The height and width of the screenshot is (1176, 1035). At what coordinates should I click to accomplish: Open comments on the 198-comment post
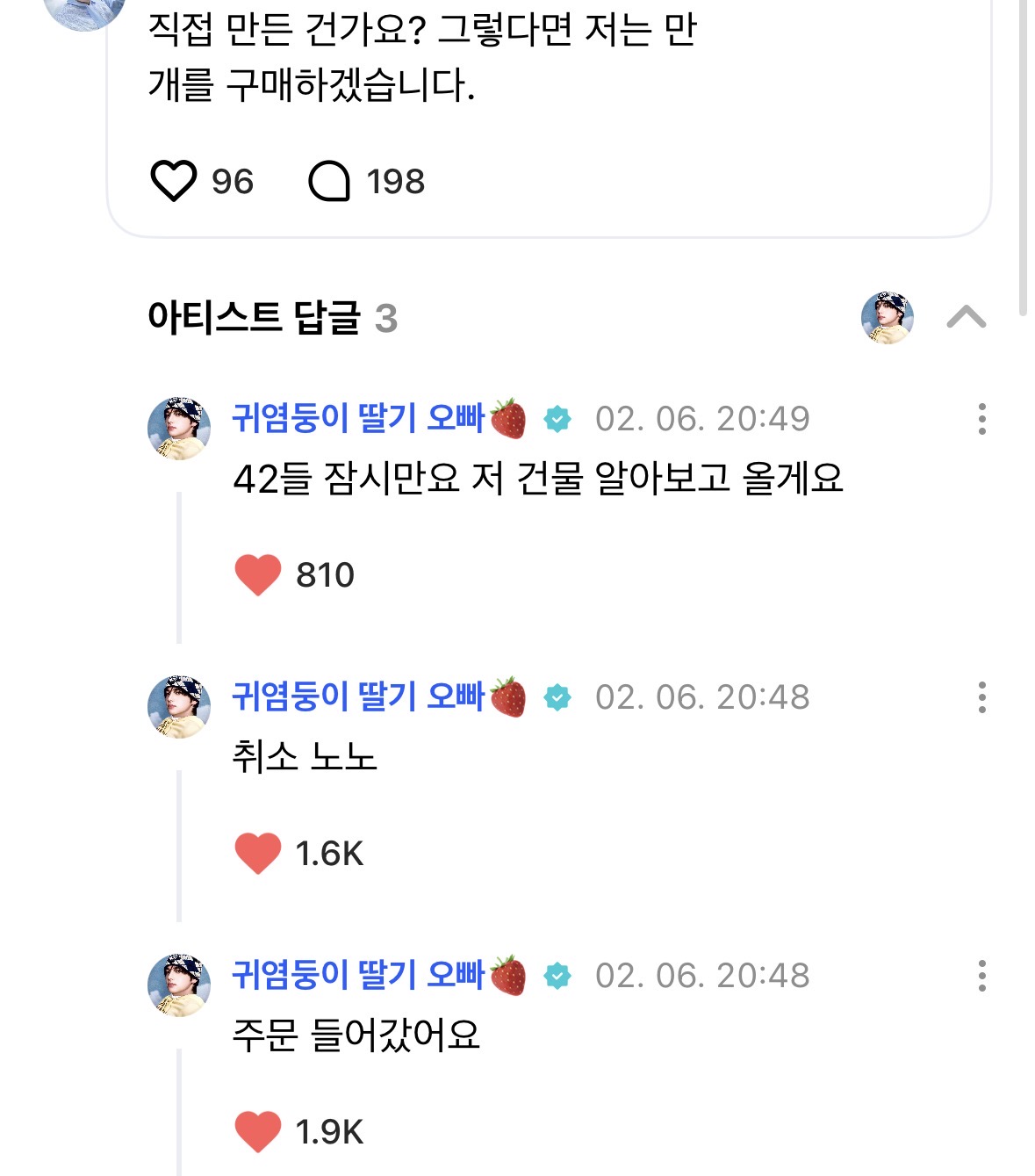coord(329,182)
